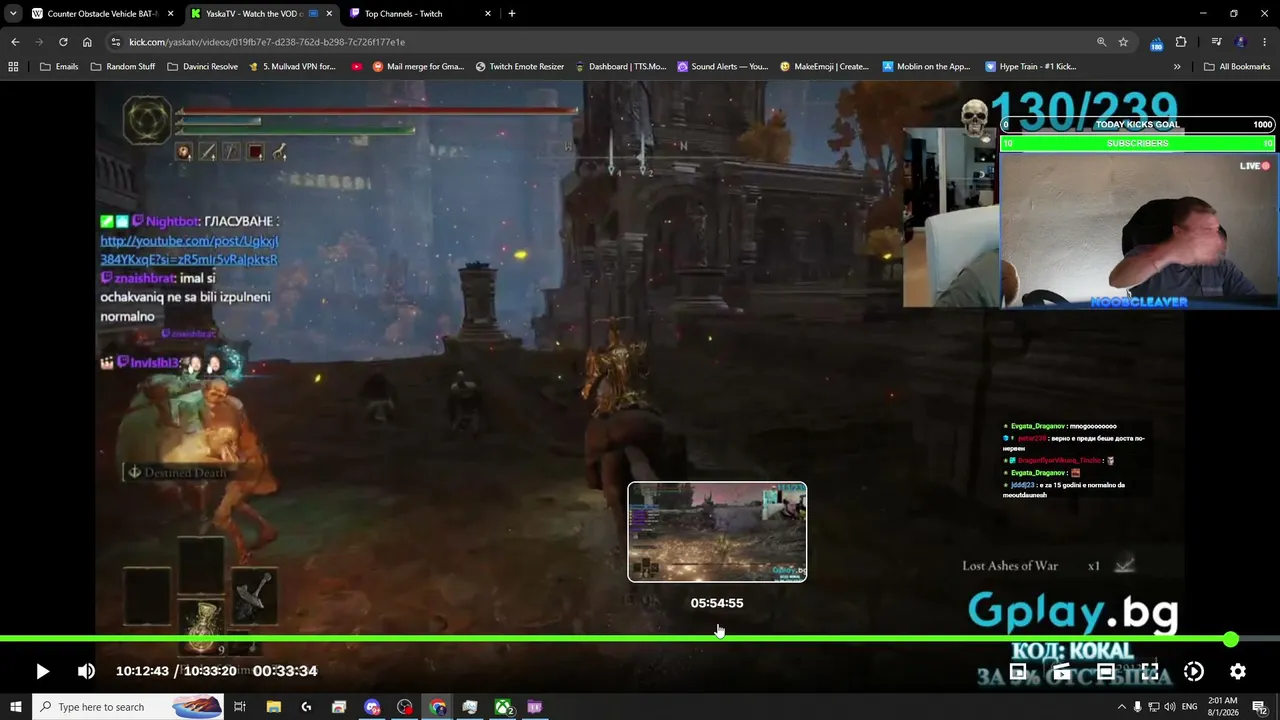Click the Windows taskbar search box
The height and width of the screenshot is (720, 1280).
click(127, 707)
